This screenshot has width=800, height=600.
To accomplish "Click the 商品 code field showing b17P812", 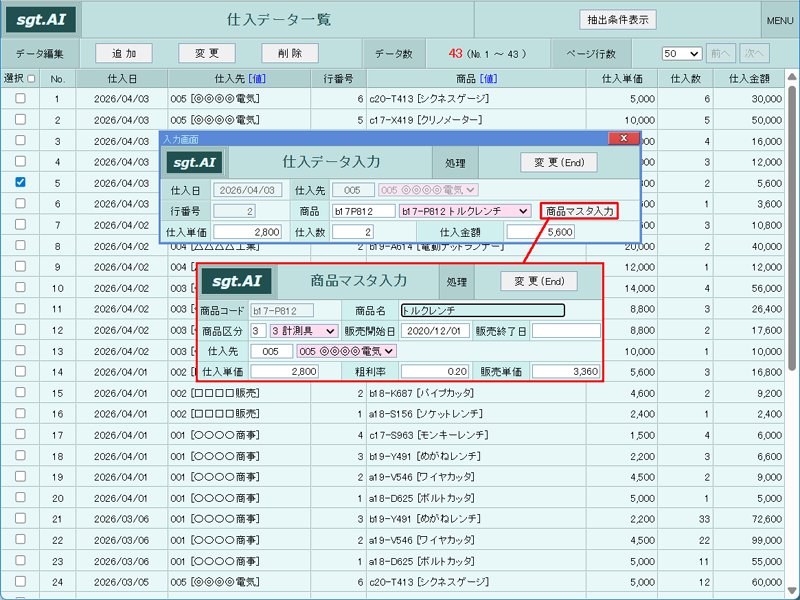I will pos(363,211).
